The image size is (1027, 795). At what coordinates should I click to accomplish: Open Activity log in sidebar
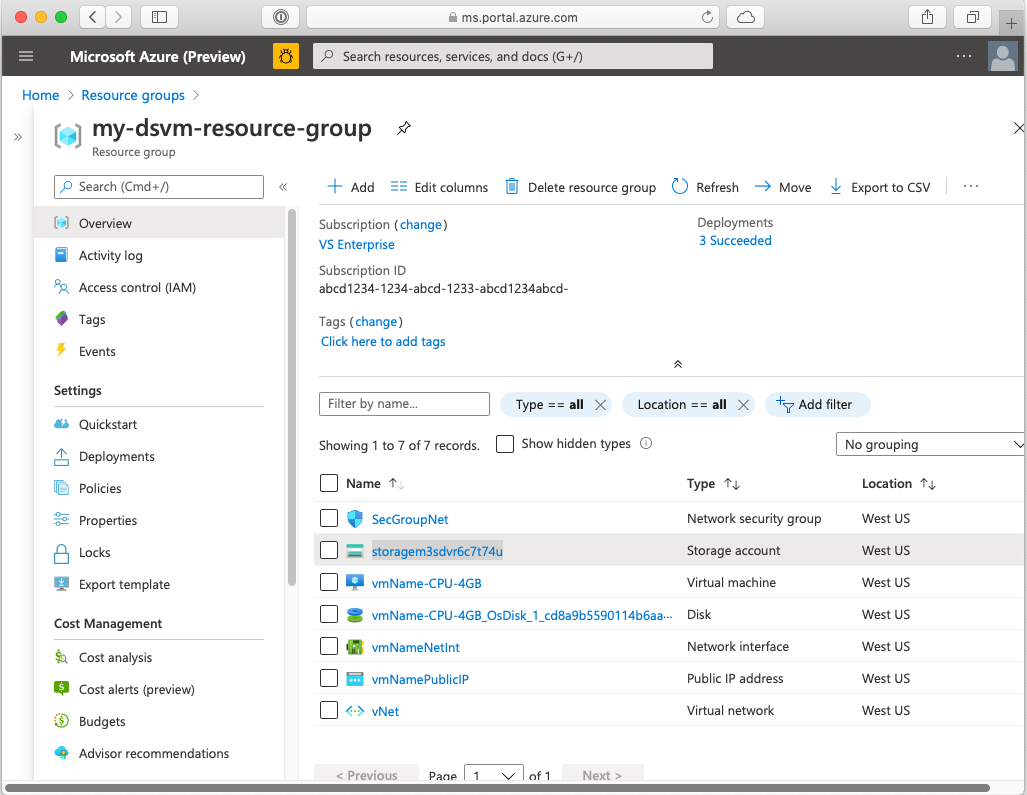110,256
